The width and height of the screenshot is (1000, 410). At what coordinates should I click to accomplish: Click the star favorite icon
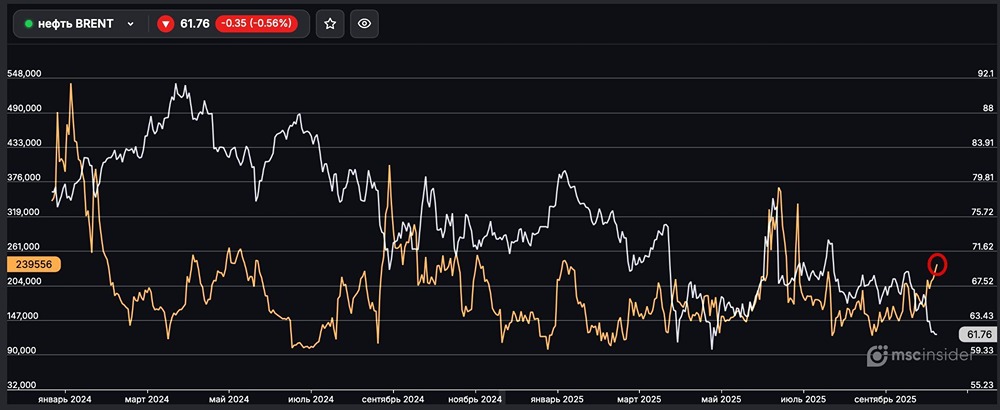click(329, 24)
